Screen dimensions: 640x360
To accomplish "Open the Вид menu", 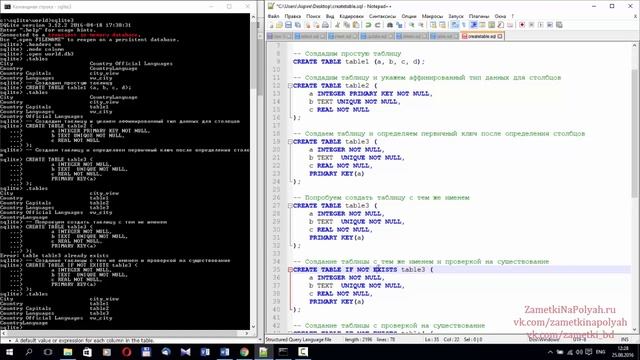I will (x=330, y=16).
